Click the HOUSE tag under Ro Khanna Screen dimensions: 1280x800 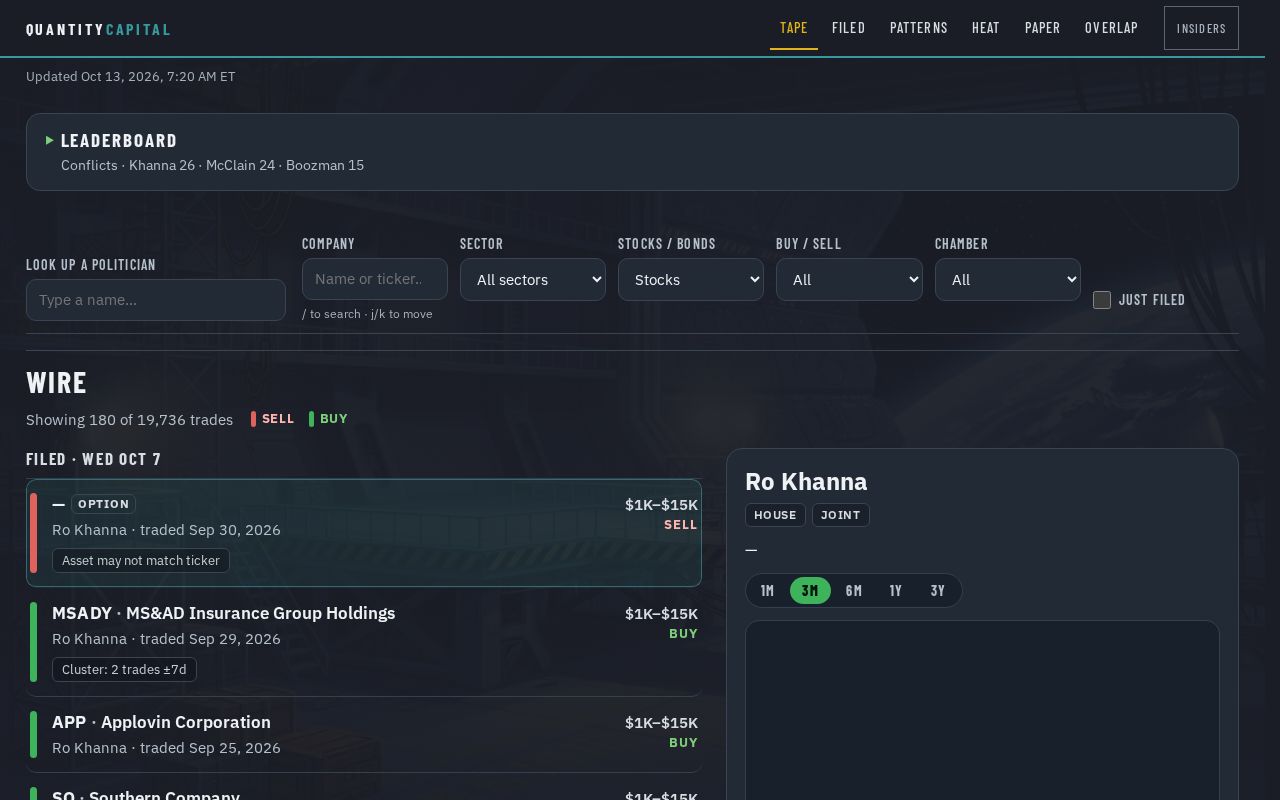[775, 515]
